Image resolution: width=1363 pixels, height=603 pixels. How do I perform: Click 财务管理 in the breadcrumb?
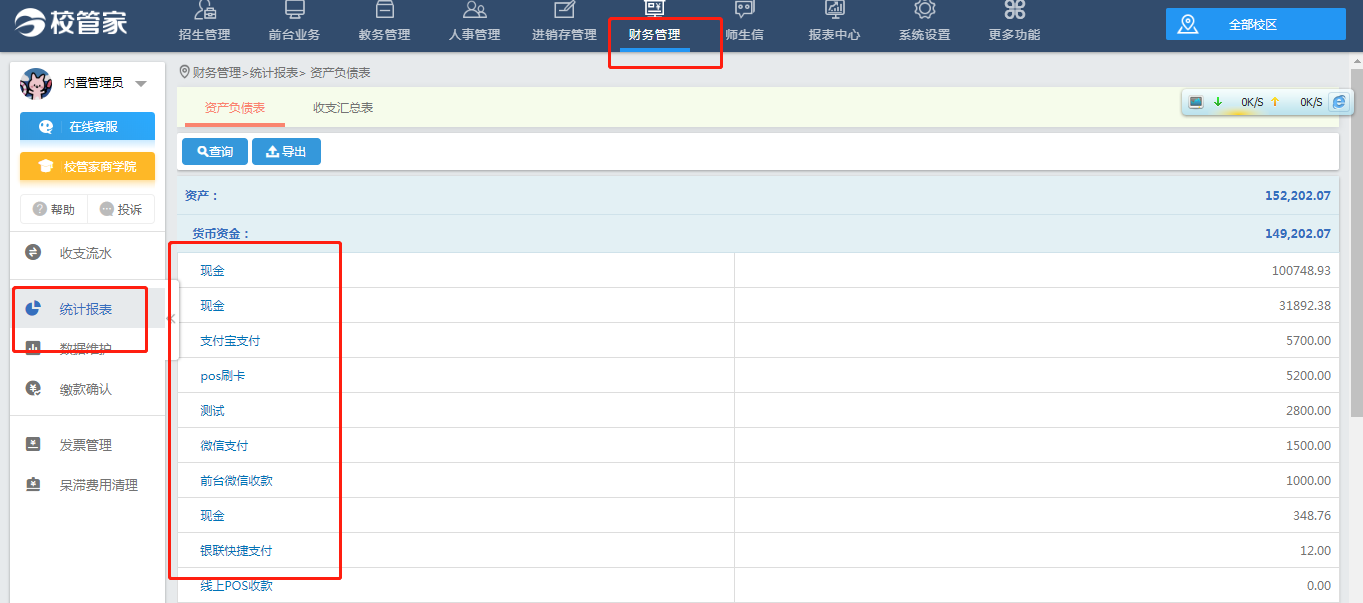click(x=217, y=73)
